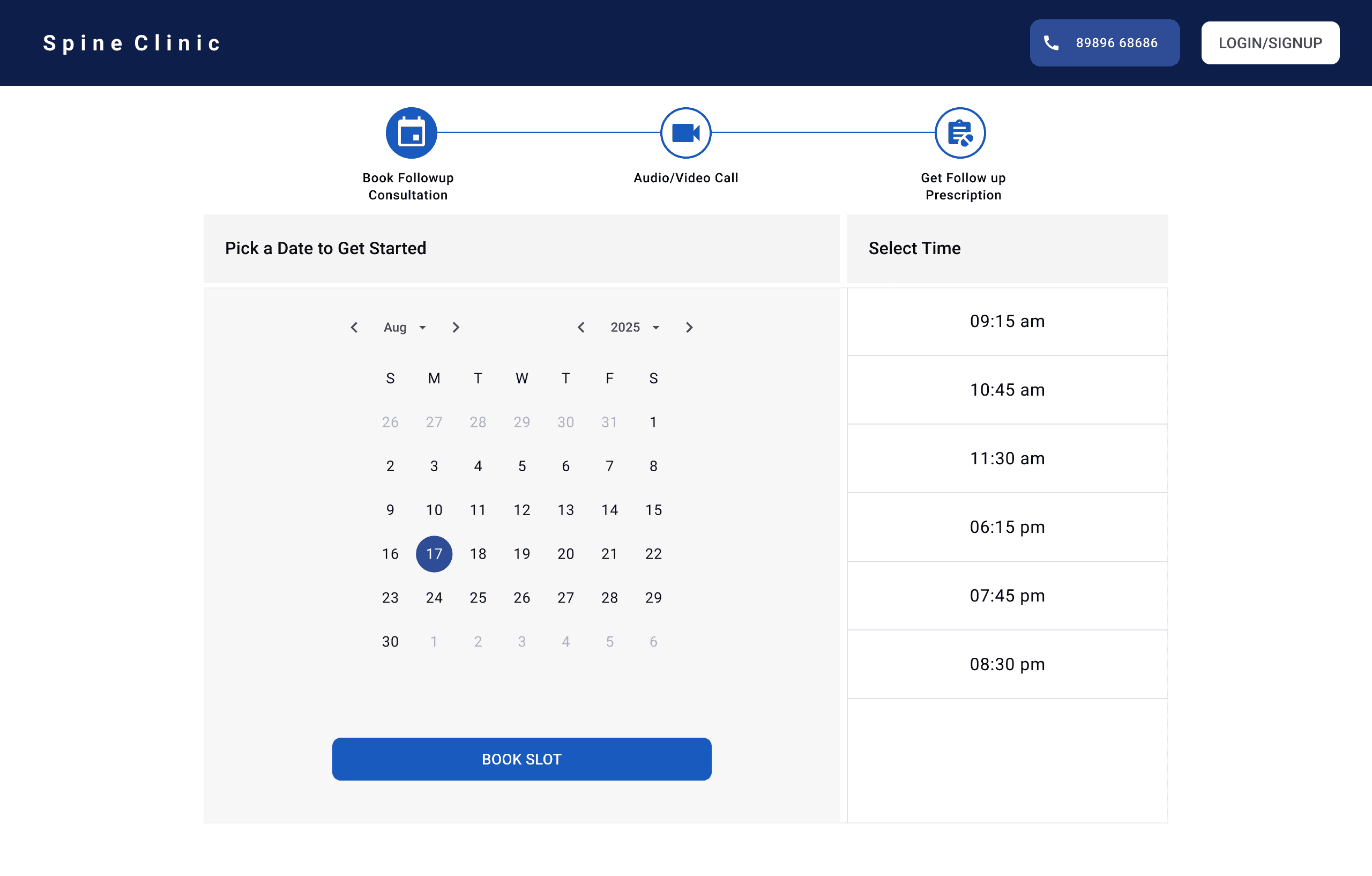
Task: Choose the 11:30 am time slot
Action: [x=1007, y=458]
